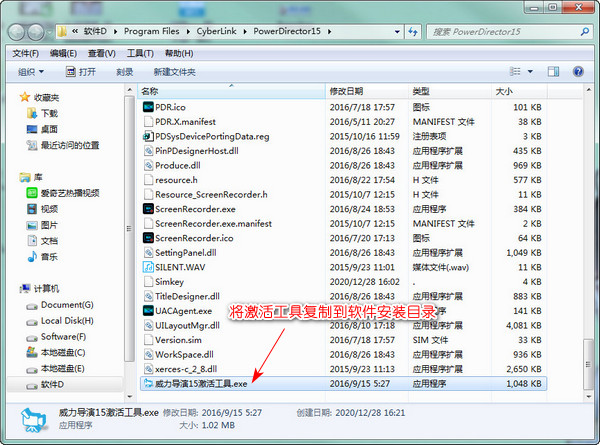Image resolution: width=600 pixels, height=445 pixels.
Task: Click the 新建文件夹 button
Action: point(174,72)
